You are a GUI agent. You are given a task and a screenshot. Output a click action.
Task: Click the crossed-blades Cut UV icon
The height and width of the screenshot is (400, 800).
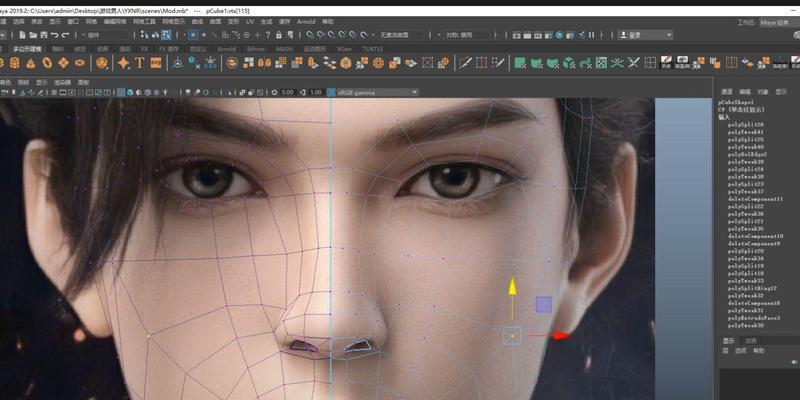(x=634, y=63)
